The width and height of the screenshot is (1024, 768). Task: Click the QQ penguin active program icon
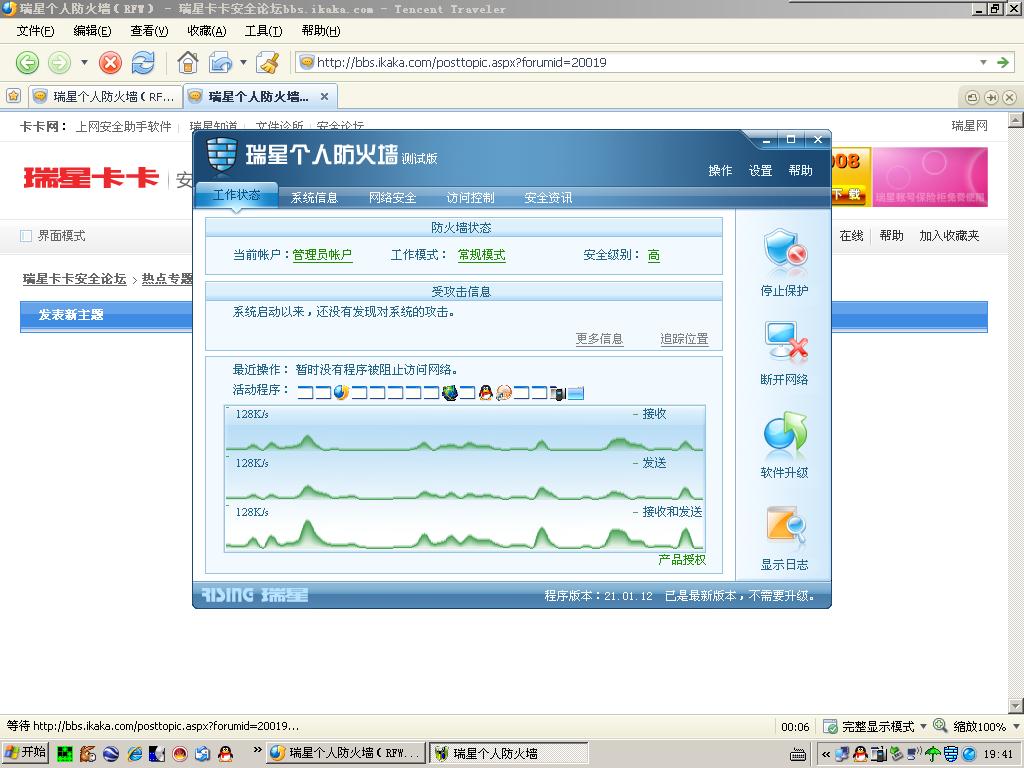[x=485, y=392]
